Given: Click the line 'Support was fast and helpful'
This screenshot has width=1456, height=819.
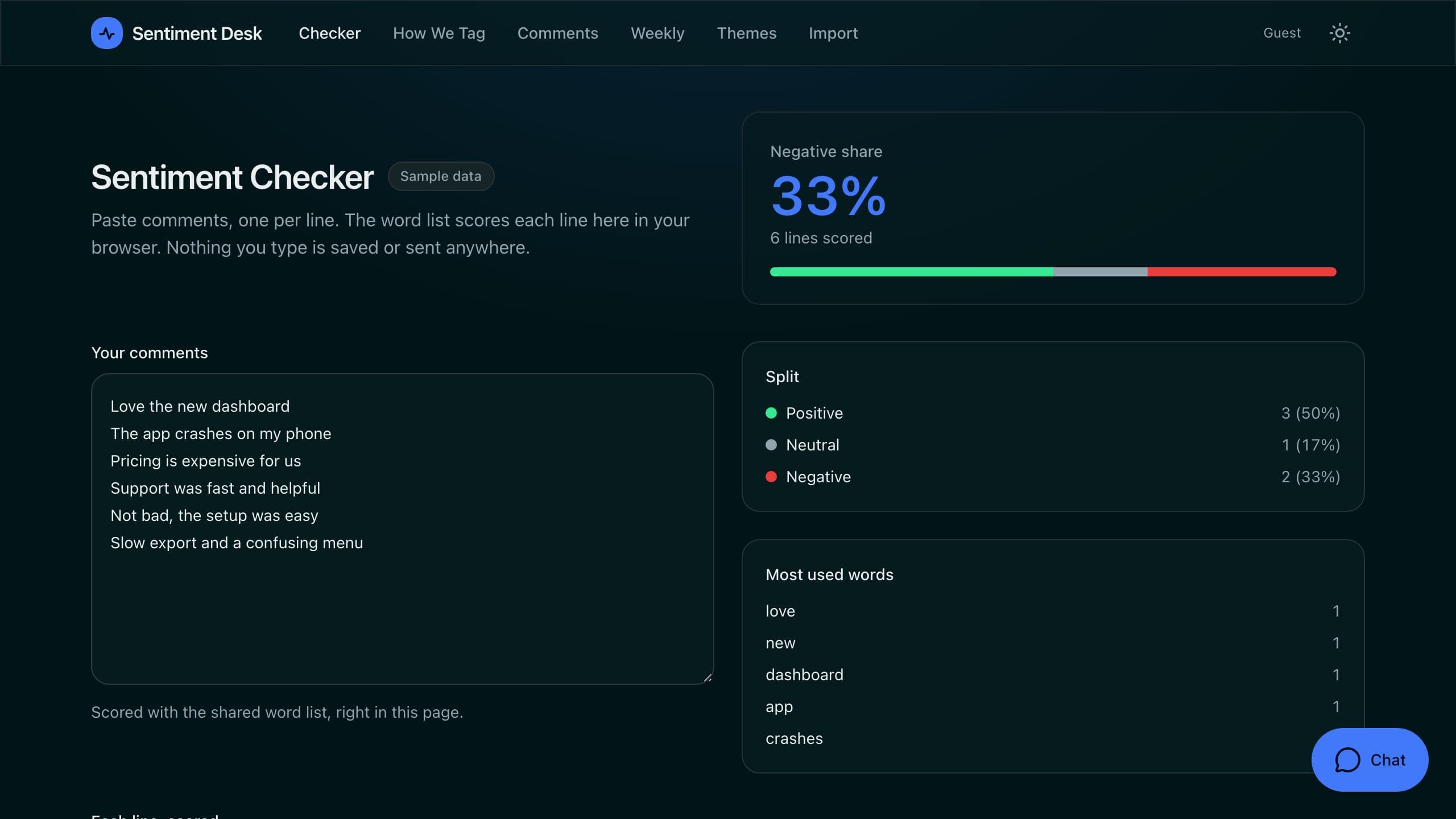Looking at the screenshot, I should pos(215,488).
